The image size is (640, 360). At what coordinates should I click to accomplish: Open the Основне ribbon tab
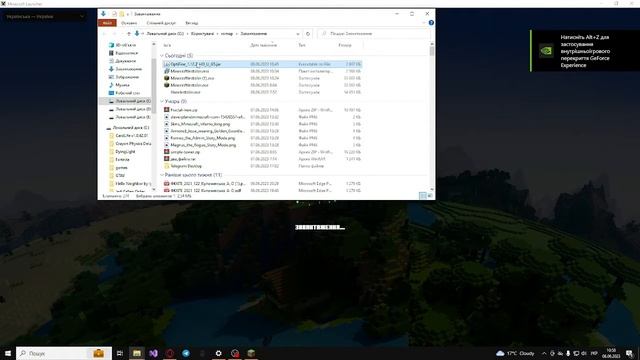129,23
